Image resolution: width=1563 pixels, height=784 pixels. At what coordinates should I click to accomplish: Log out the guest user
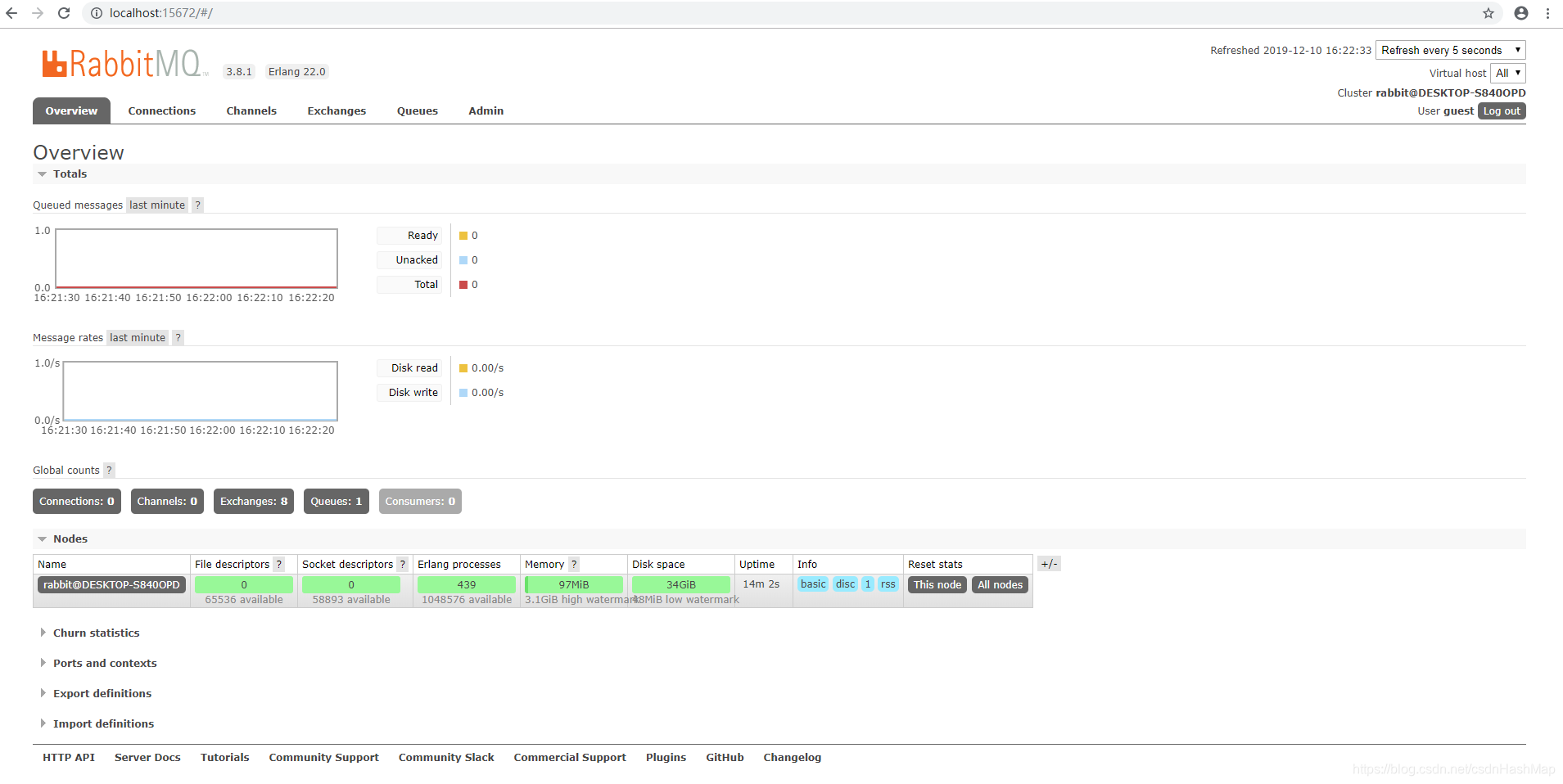1502,111
